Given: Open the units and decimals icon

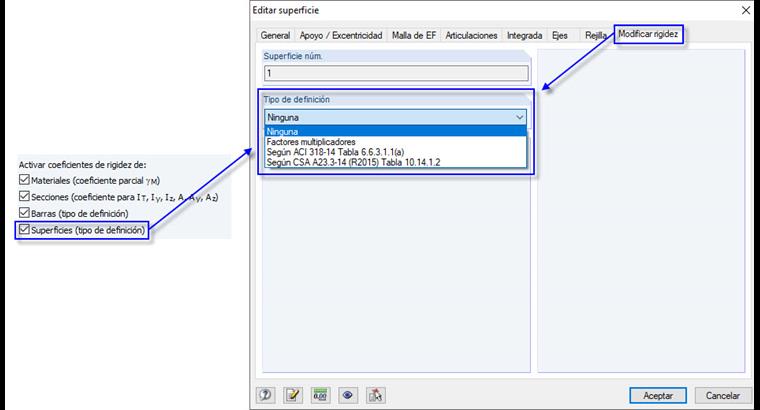Looking at the screenshot, I should click(320, 395).
